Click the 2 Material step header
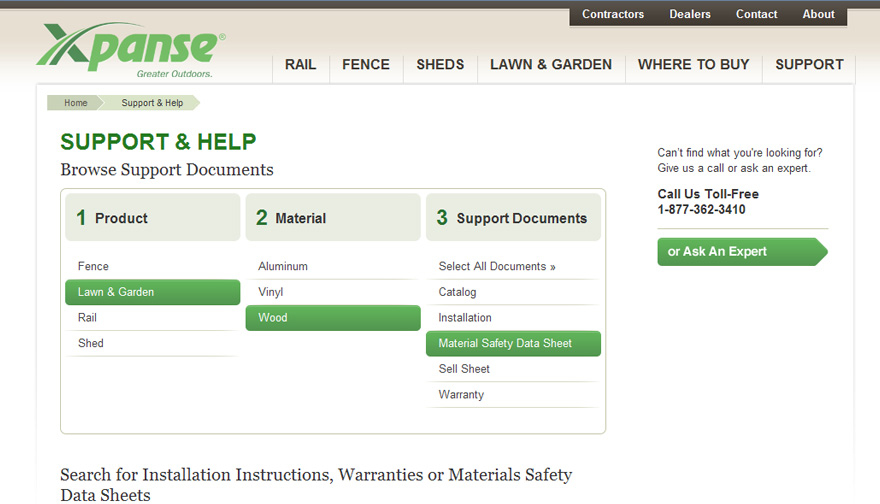This screenshot has height=504, width=880. tap(333, 218)
